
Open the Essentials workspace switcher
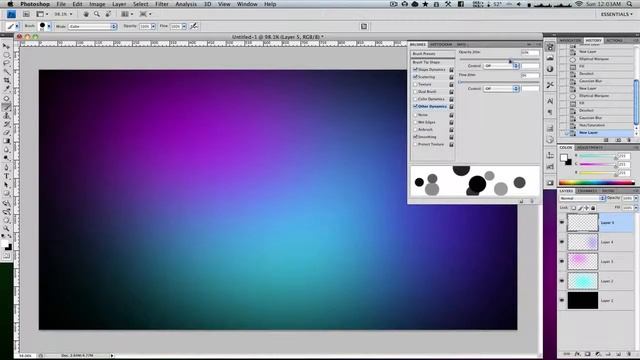616,14
